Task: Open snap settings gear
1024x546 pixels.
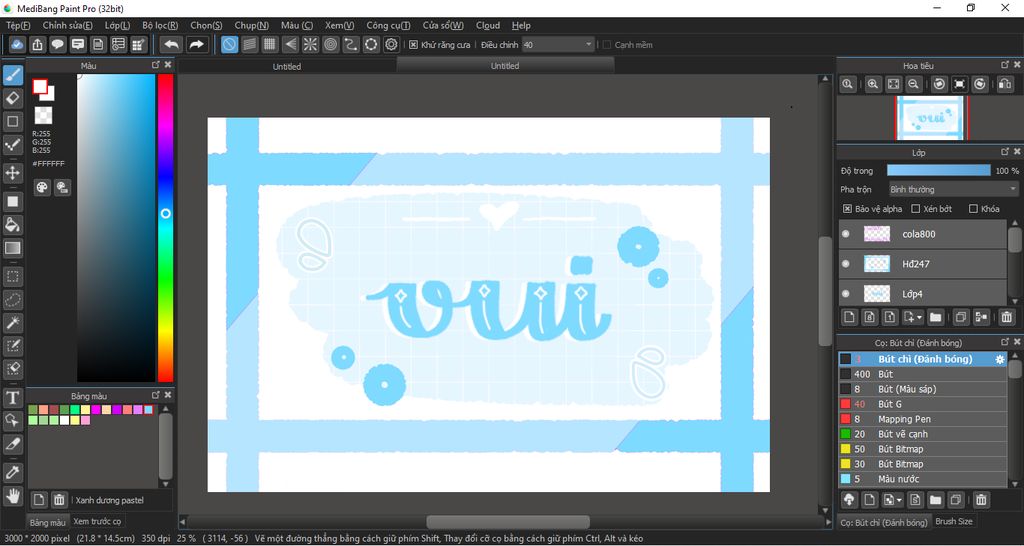Action: pyautogui.click(x=391, y=44)
